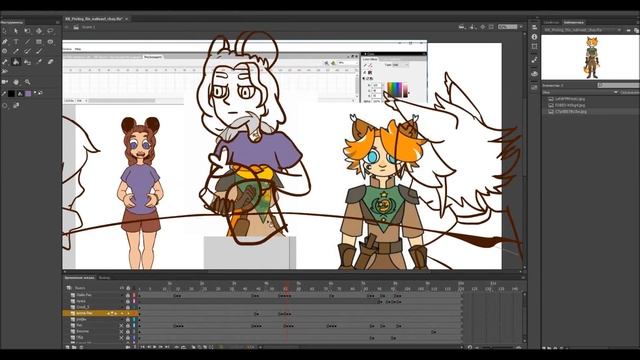
Task: Switch to the Library panel tab
Action: point(573,22)
